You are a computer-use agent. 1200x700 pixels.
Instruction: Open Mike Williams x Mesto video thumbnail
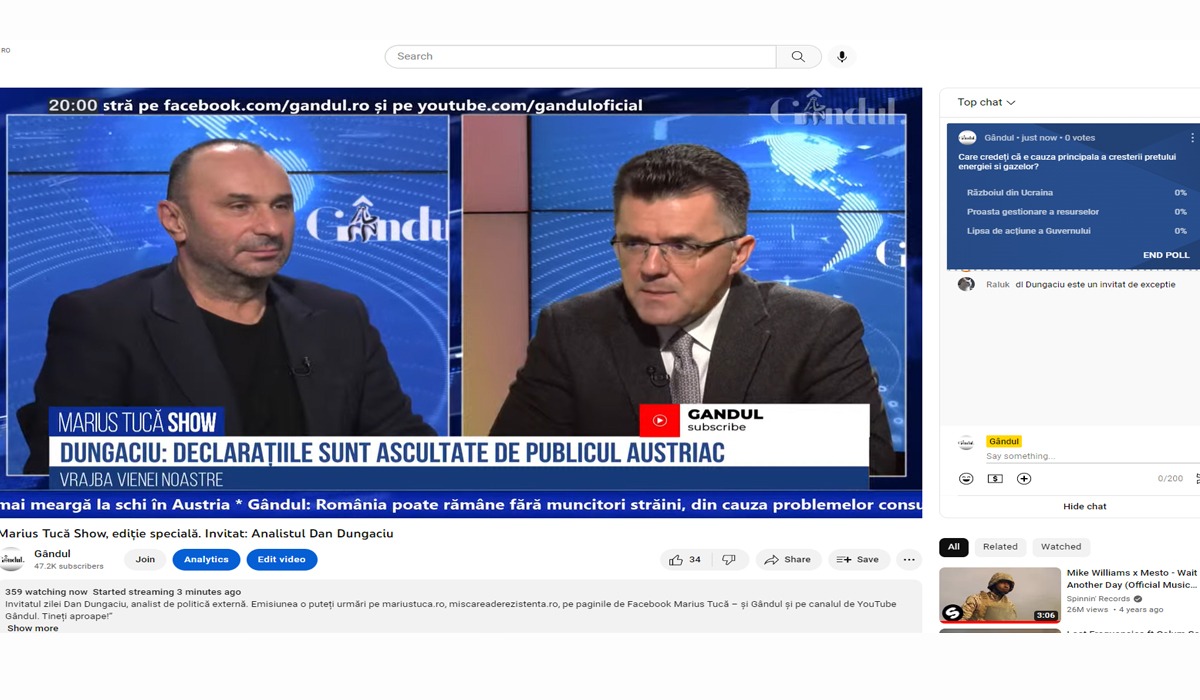[x=1000, y=595]
